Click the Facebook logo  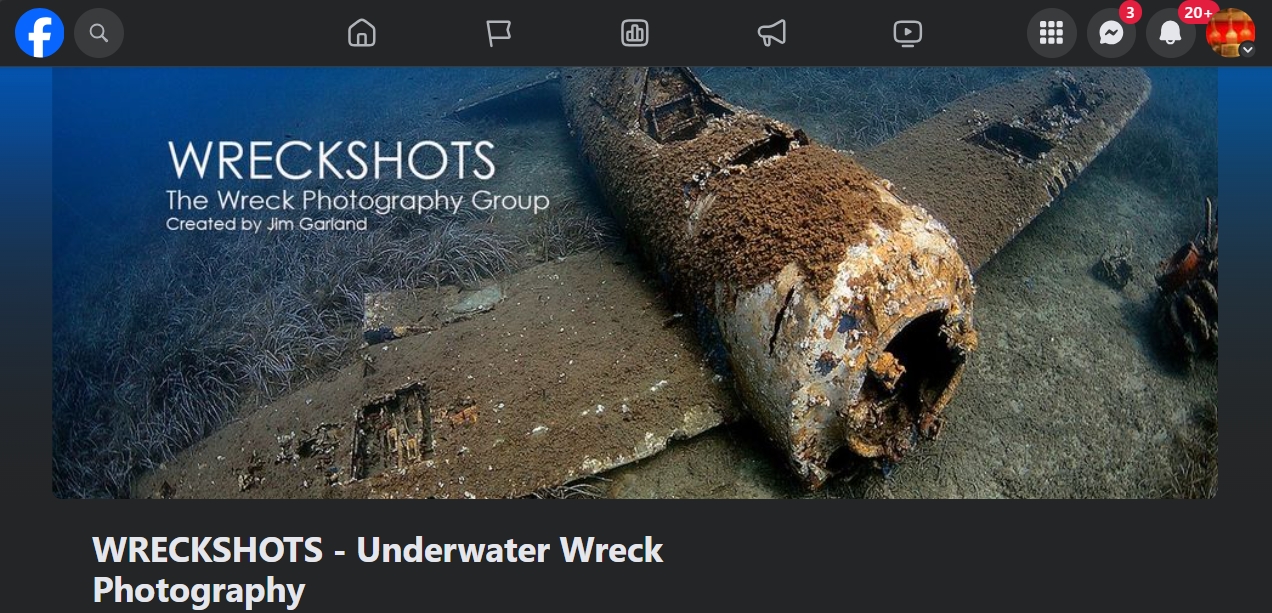40,33
